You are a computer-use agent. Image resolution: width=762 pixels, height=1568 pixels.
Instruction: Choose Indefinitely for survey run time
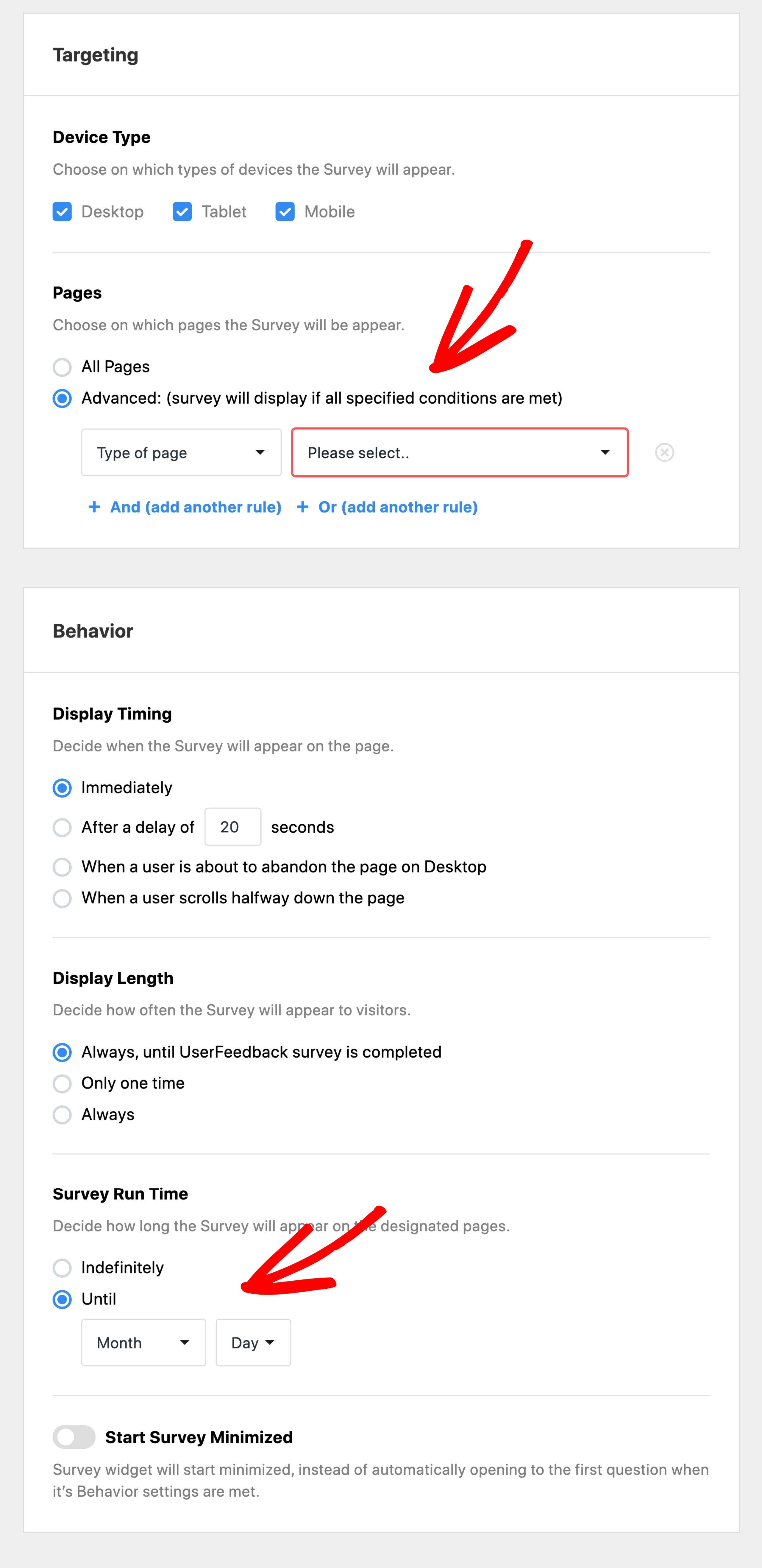[x=62, y=1267]
